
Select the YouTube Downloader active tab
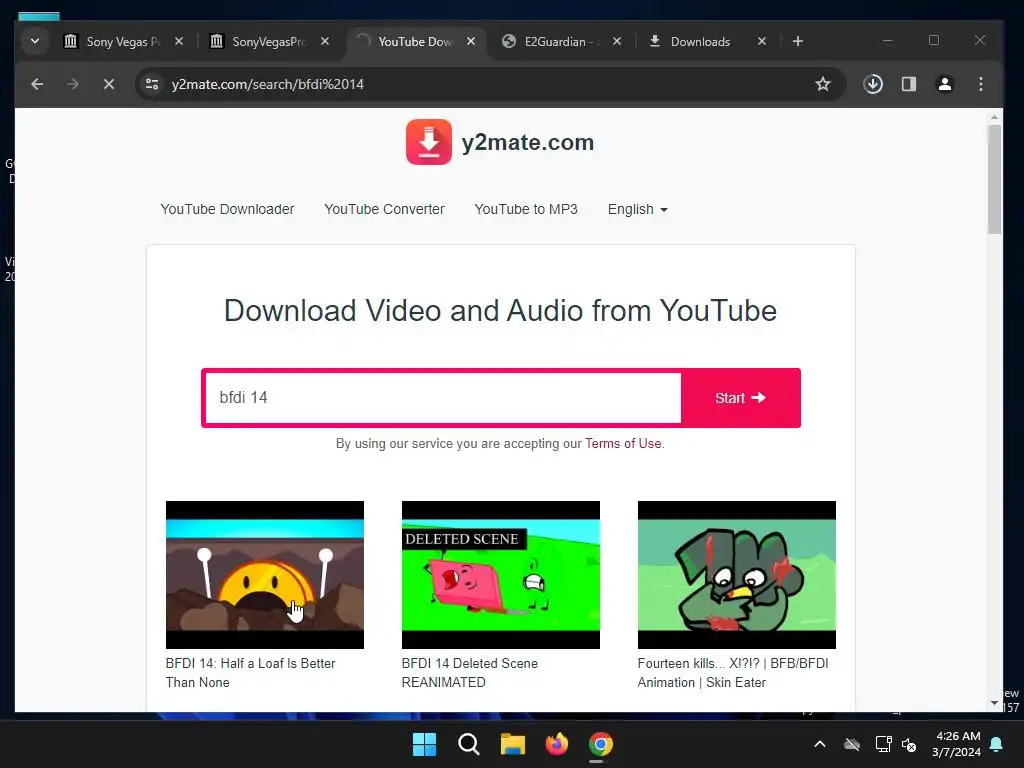tap(415, 41)
